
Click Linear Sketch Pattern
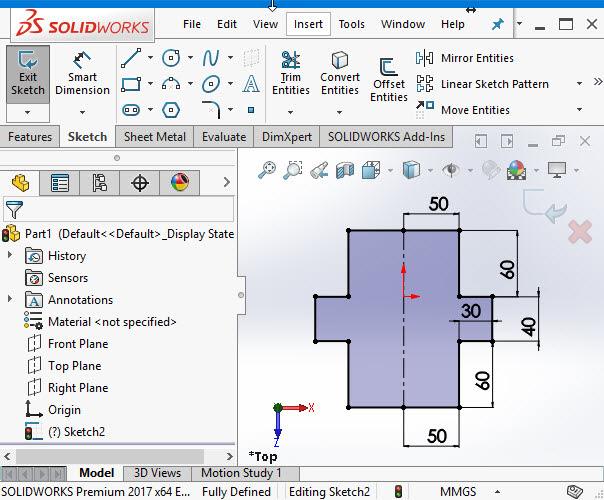482,84
